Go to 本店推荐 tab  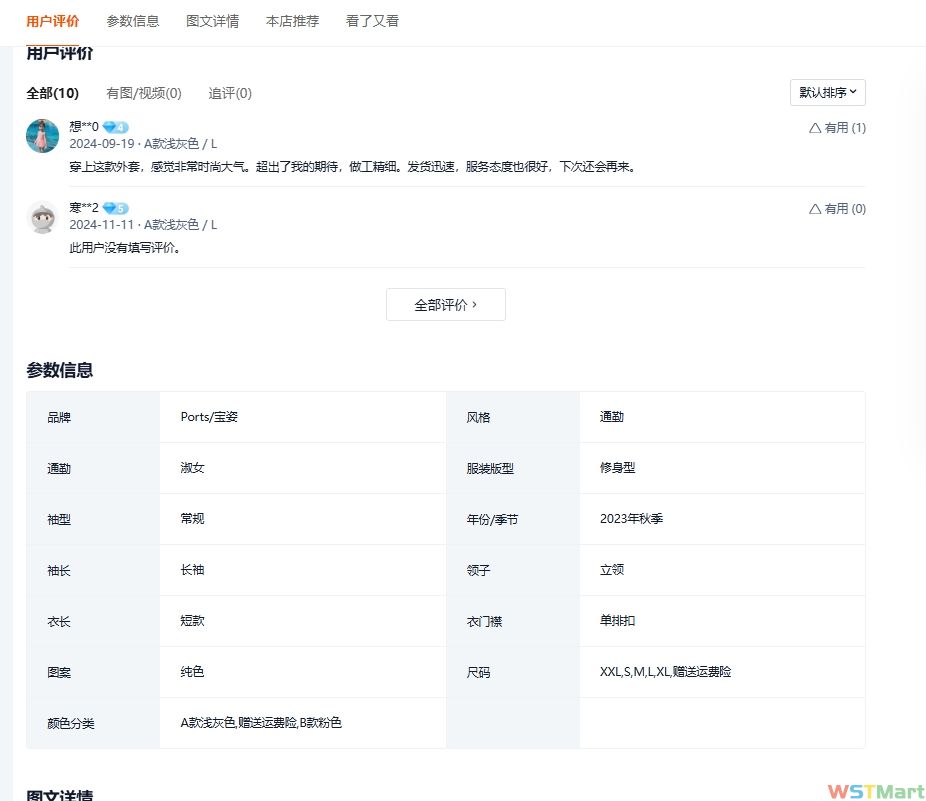(292, 21)
